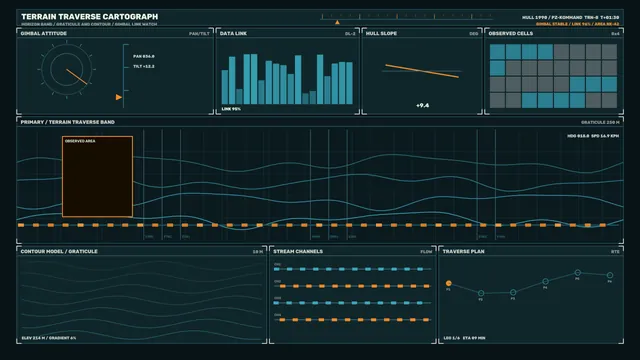Click the Contour Model / Graticule title
This screenshot has width=640, height=360.
click(59, 251)
